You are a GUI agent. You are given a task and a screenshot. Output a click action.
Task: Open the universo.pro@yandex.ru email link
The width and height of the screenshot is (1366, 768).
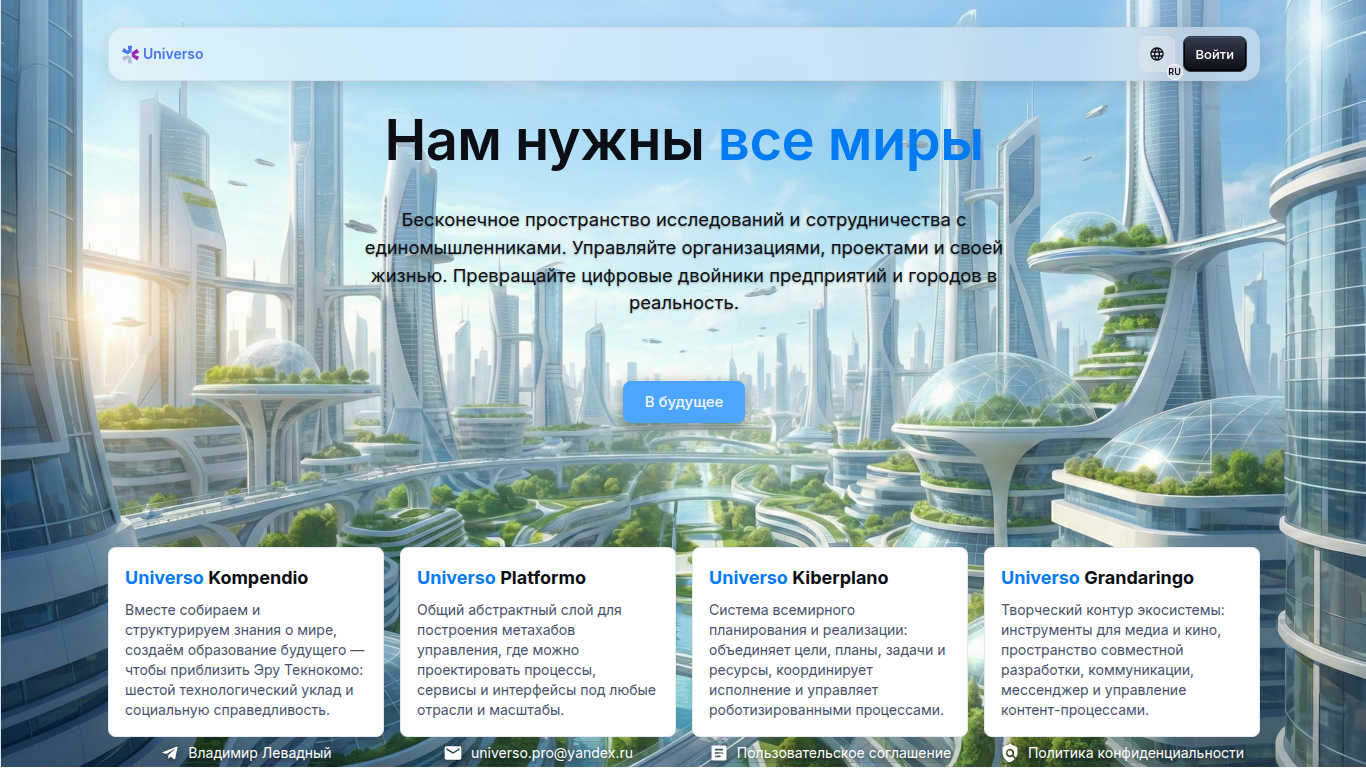tap(551, 753)
